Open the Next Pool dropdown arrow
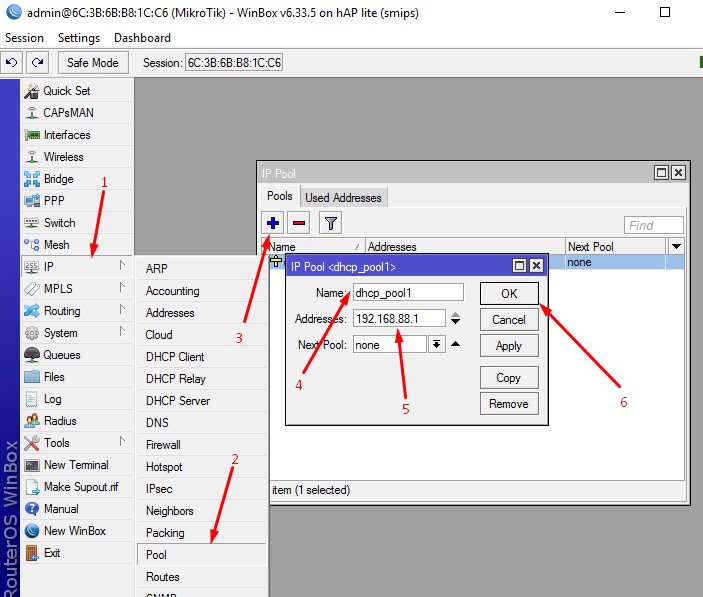This screenshot has height=597, width=703. [436, 344]
